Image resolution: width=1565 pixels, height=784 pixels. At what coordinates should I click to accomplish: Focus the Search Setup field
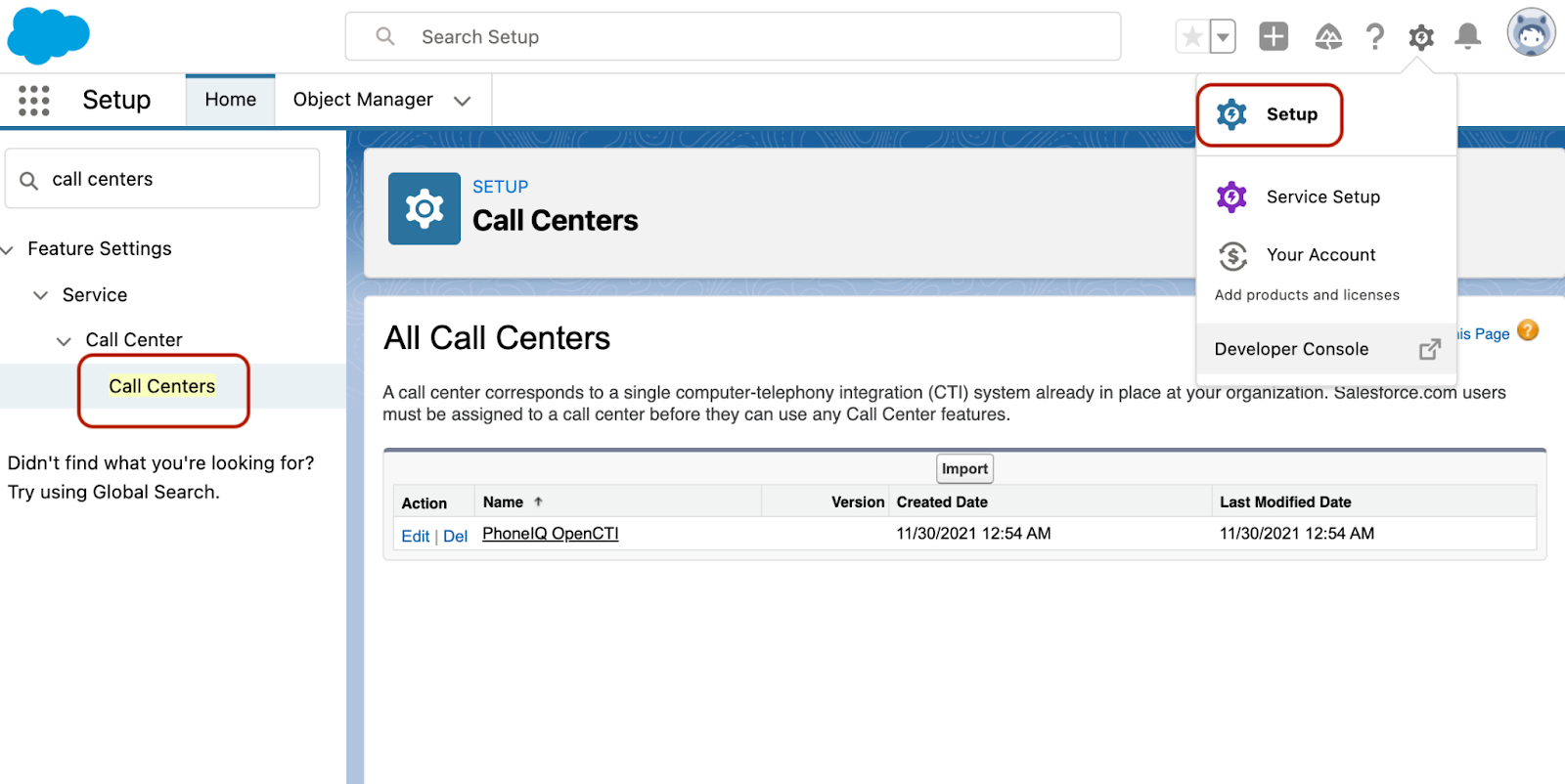[733, 36]
